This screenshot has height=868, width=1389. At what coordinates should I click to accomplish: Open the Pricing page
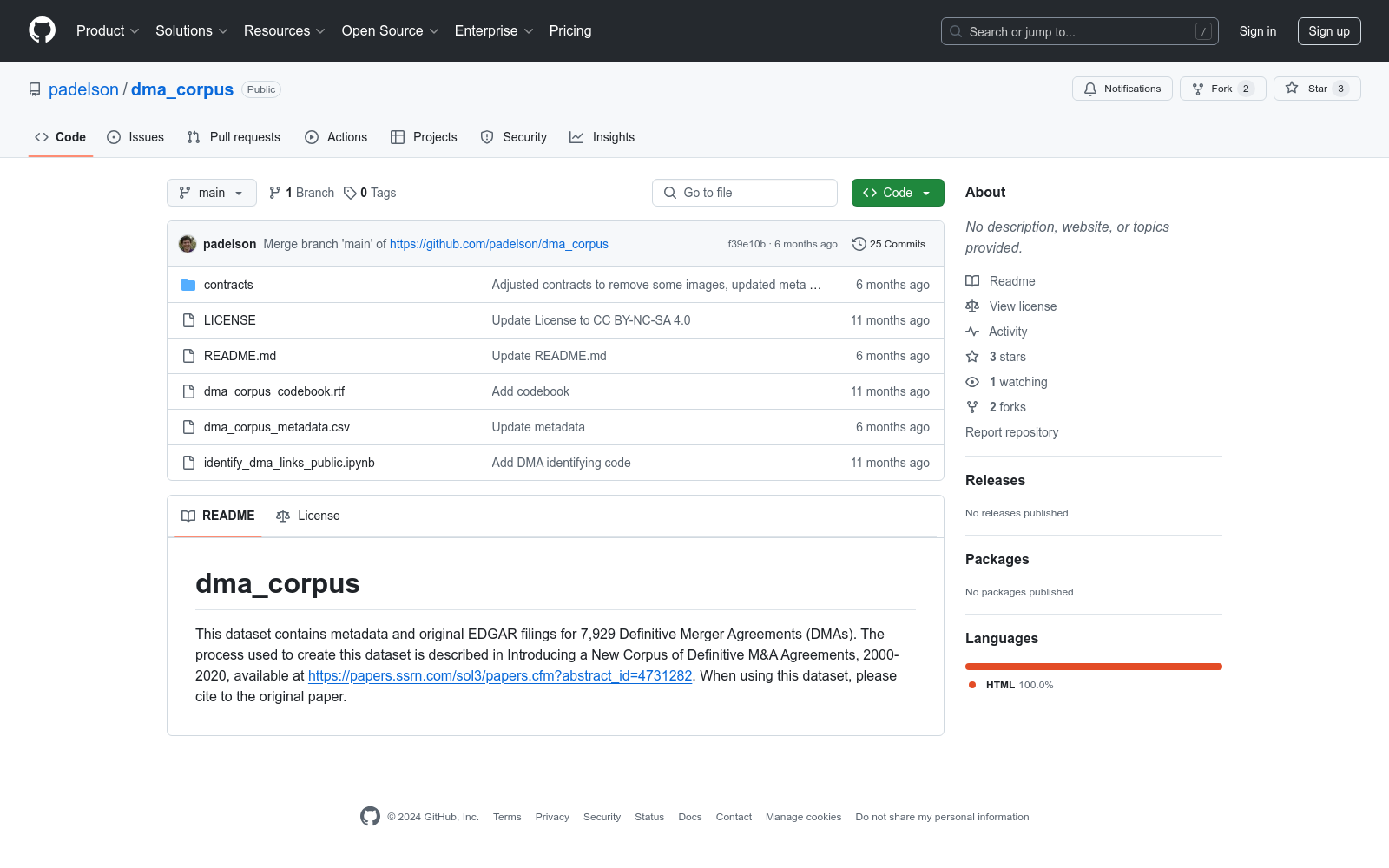click(570, 30)
